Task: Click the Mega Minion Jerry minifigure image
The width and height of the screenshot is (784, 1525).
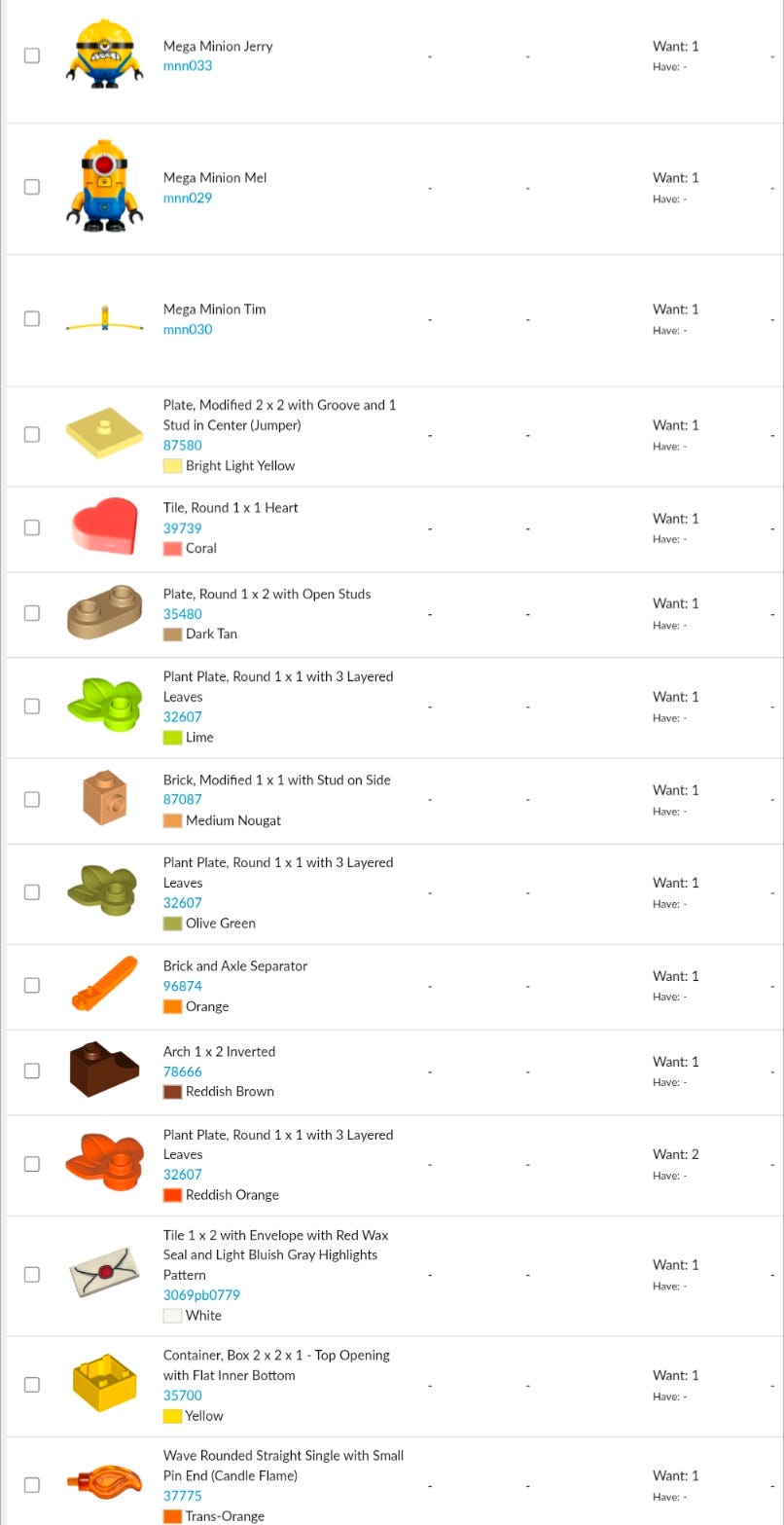Action: click(x=104, y=55)
